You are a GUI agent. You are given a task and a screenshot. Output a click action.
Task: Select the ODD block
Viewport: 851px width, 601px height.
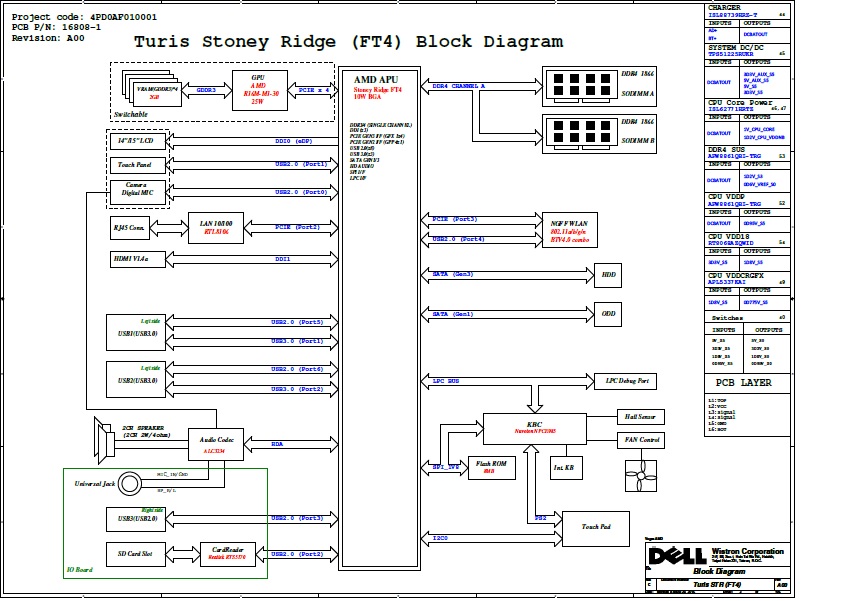608,314
